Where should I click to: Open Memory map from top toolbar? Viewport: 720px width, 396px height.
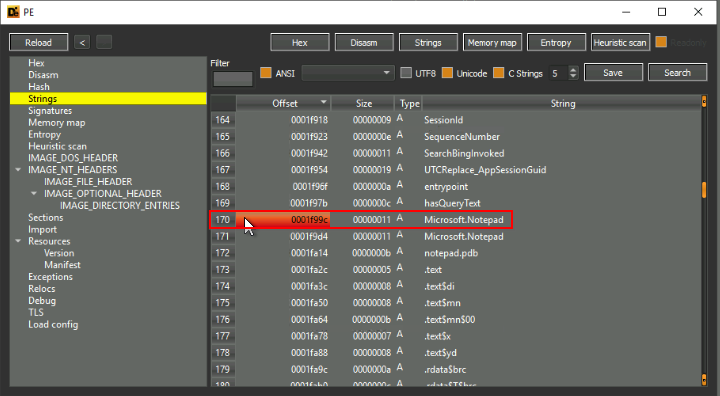click(x=492, y=42)
